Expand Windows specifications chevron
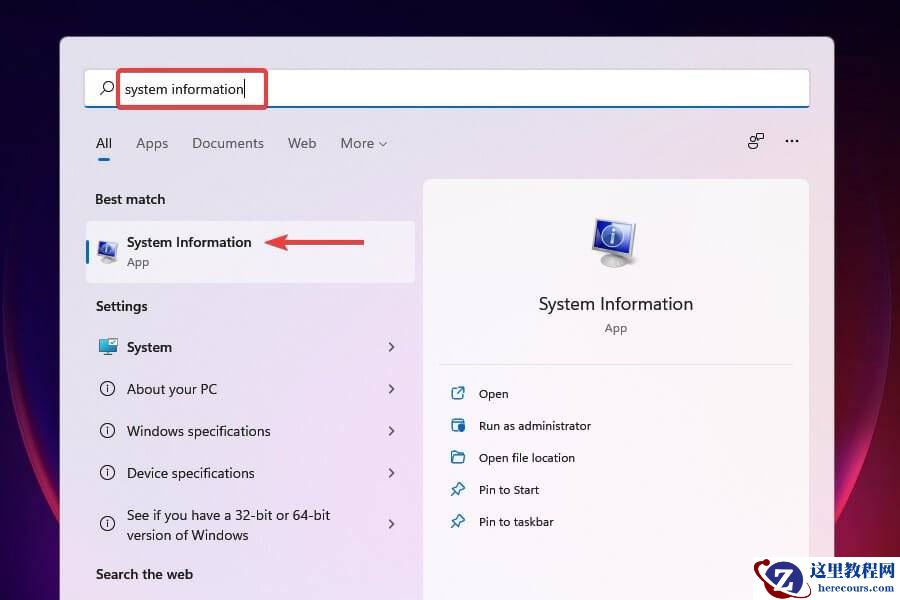Viewport: 900px width, 600px height. (x=391, y=431)
